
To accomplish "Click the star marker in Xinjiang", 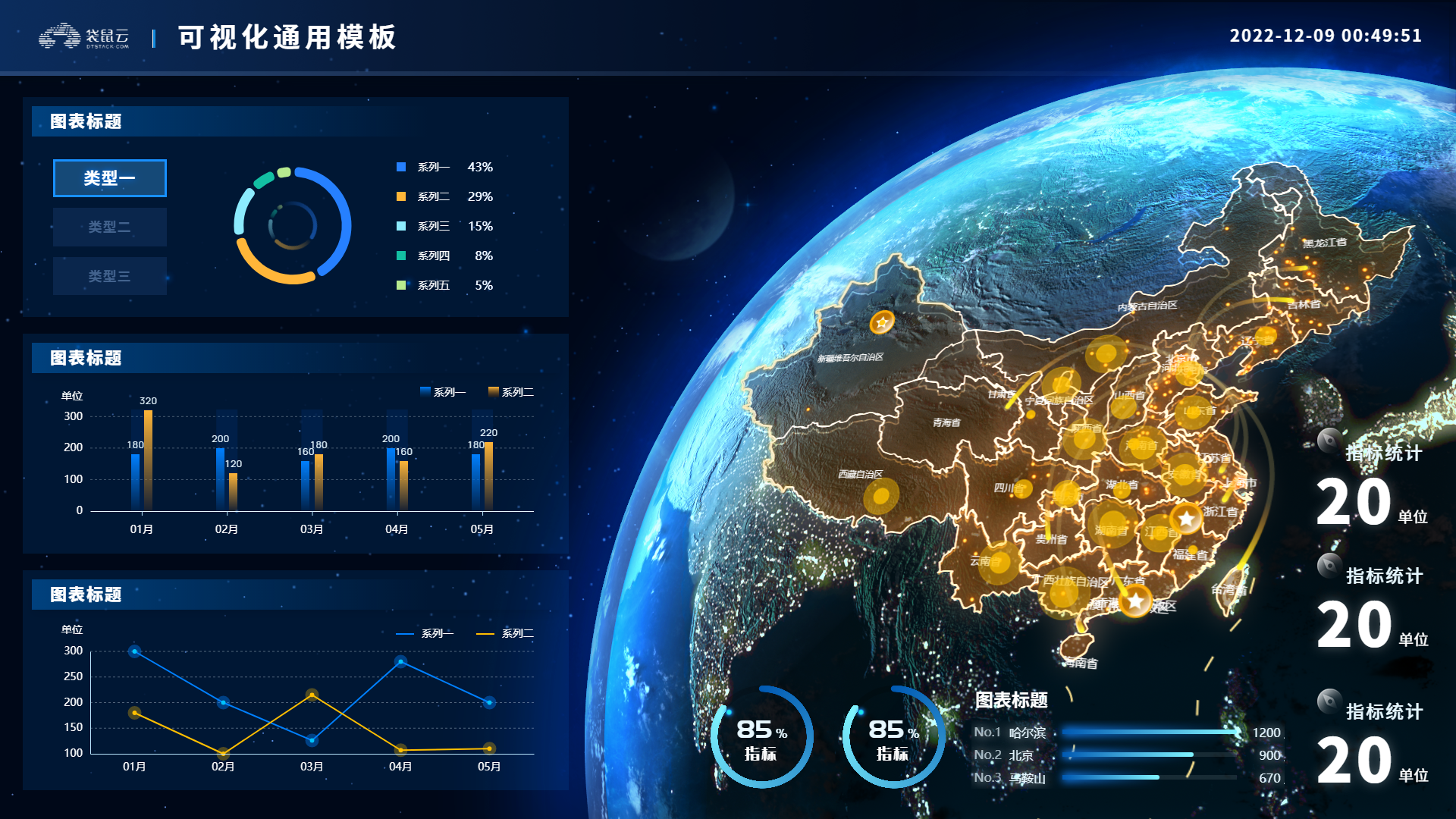I will coord(881,322).
